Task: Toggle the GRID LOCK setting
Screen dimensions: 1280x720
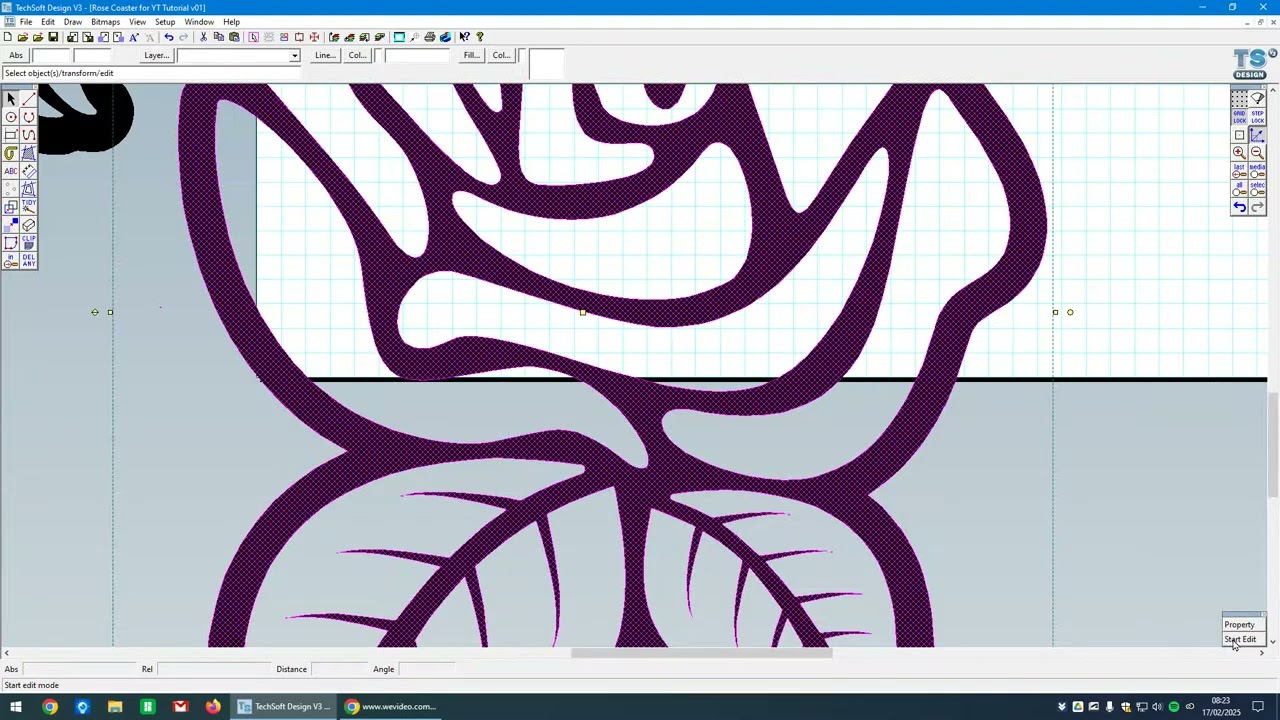Action: (x=1239, y=117)
